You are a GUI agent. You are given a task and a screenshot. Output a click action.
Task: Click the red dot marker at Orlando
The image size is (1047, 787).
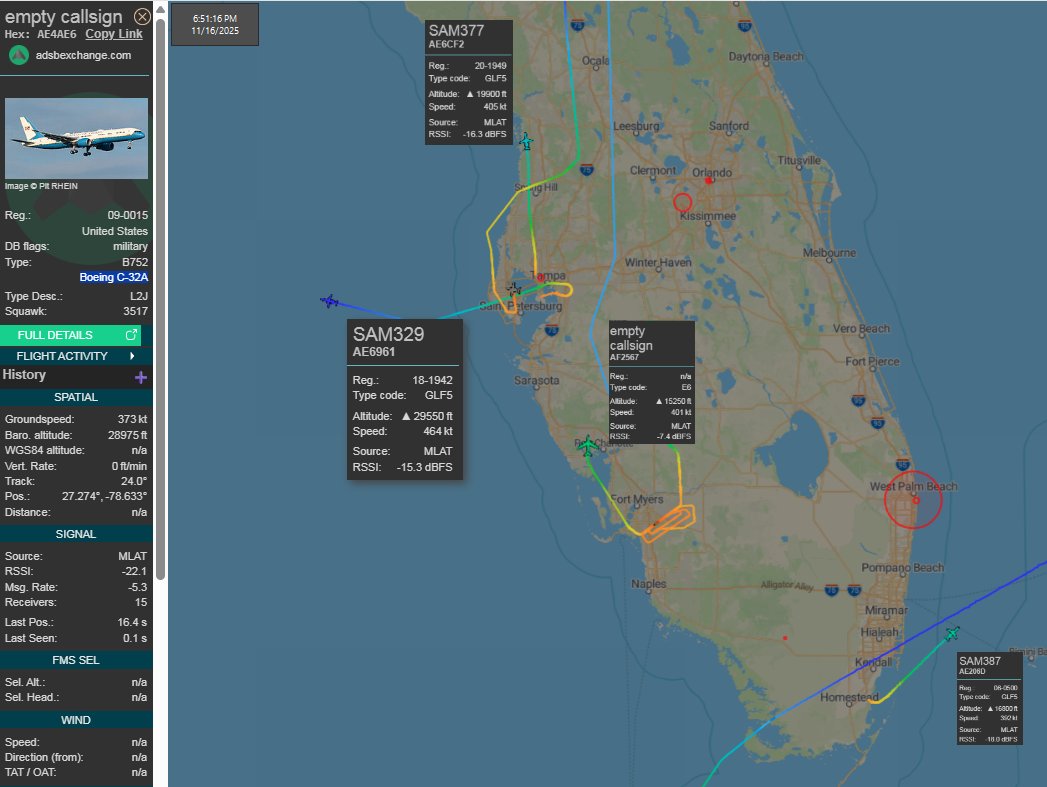tap(708, 180)
